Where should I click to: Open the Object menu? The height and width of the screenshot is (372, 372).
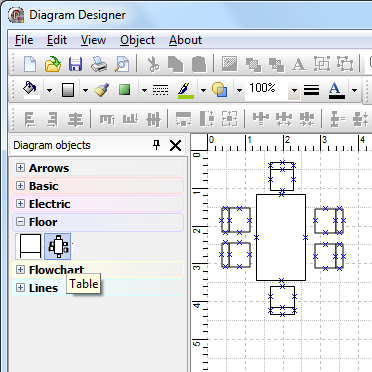click(137, 40)
